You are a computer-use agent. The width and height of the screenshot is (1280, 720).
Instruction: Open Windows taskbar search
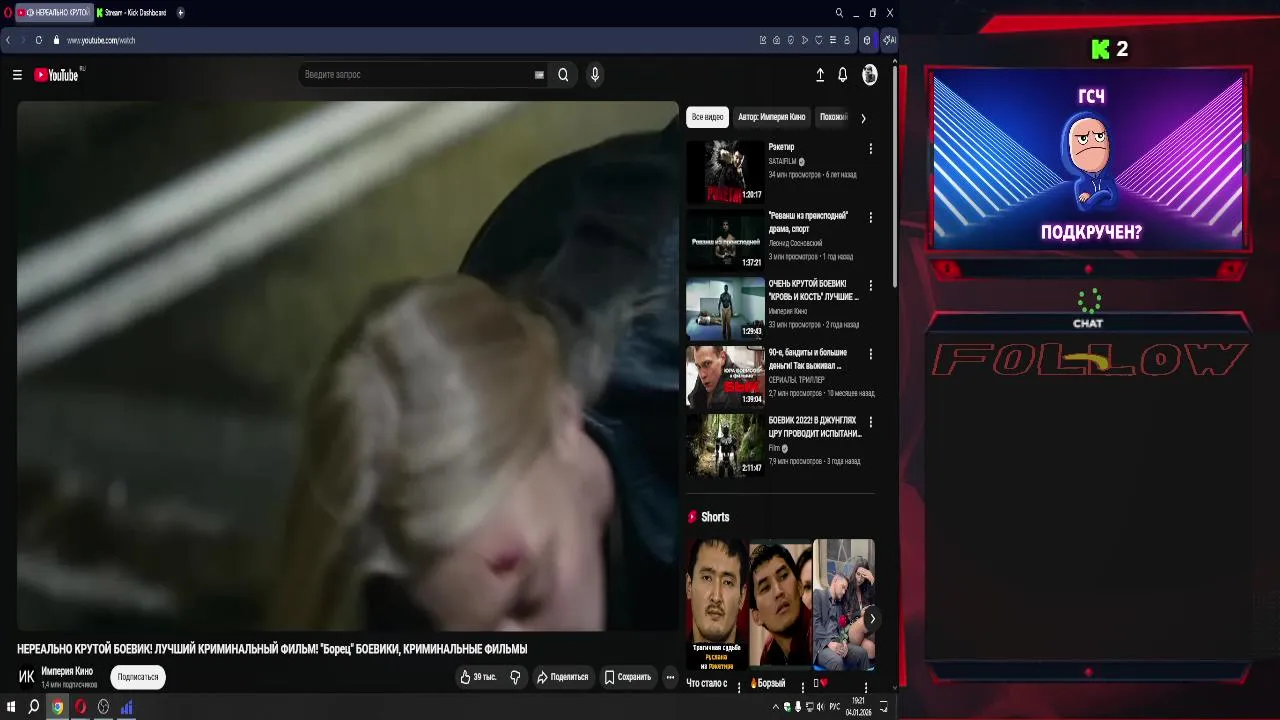[34, 707]
